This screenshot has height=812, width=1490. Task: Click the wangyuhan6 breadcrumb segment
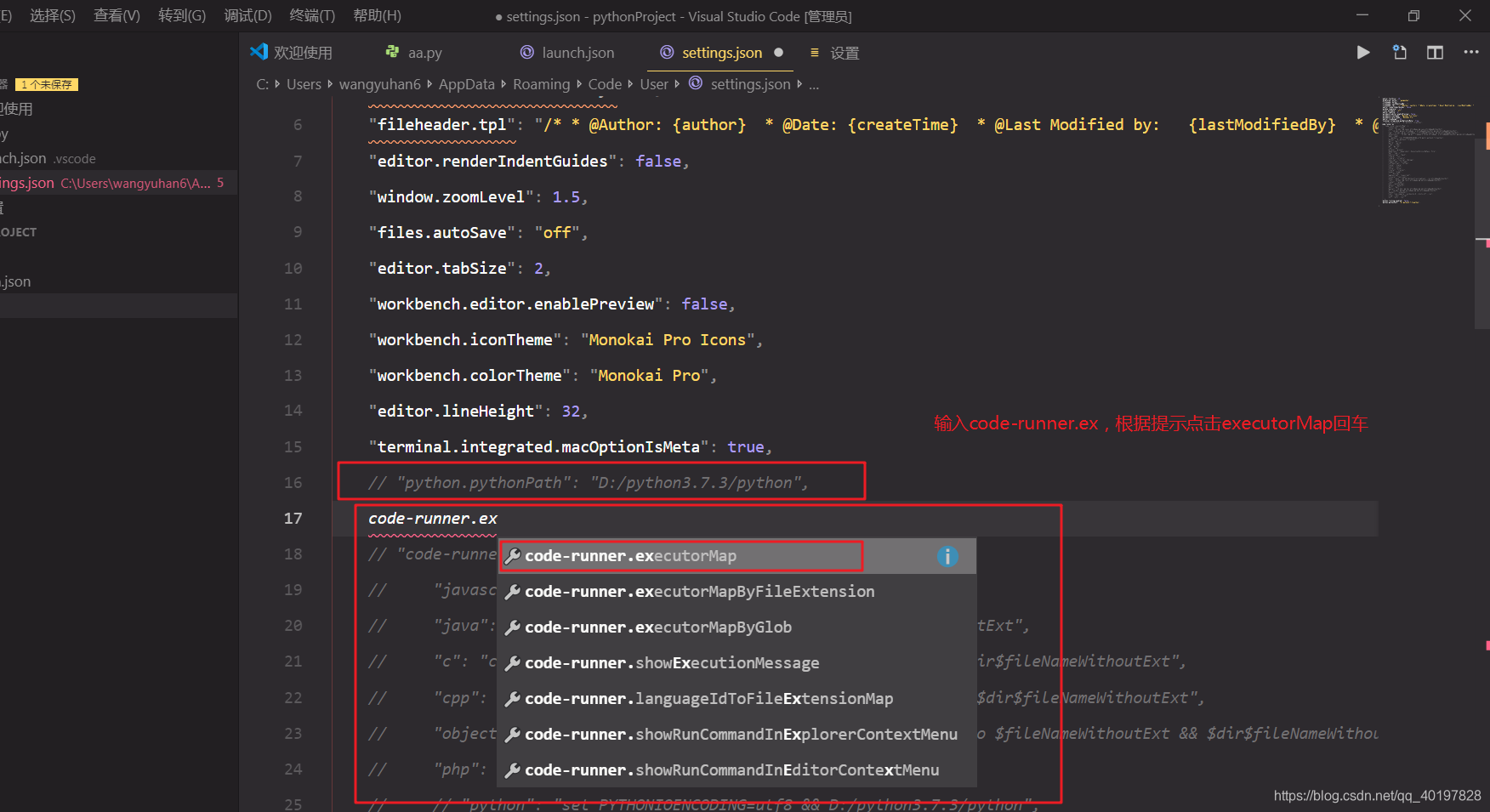[379, 84]
